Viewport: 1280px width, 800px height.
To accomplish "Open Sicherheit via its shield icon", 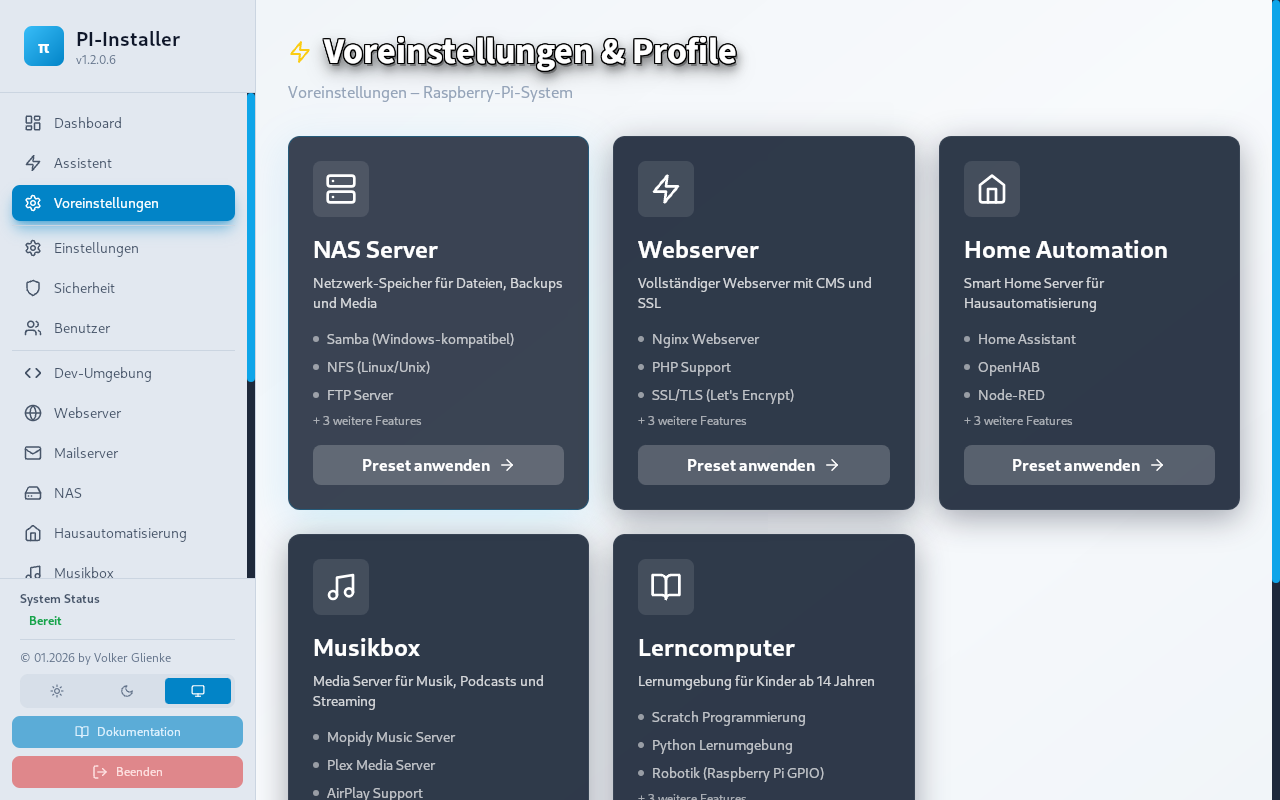I will [33, 288].
